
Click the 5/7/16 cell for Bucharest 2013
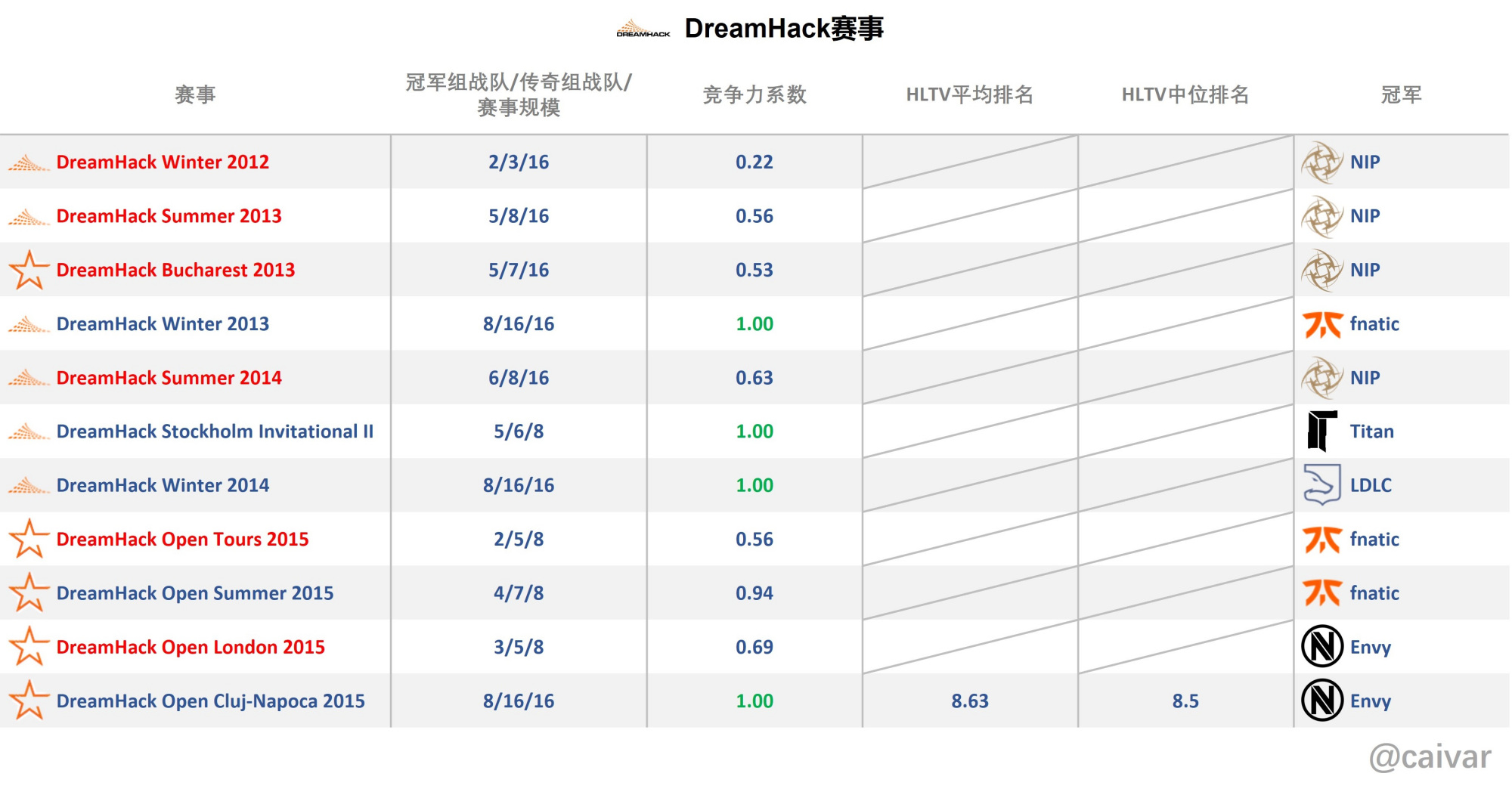pyautogui.click(x=519, y=270)
